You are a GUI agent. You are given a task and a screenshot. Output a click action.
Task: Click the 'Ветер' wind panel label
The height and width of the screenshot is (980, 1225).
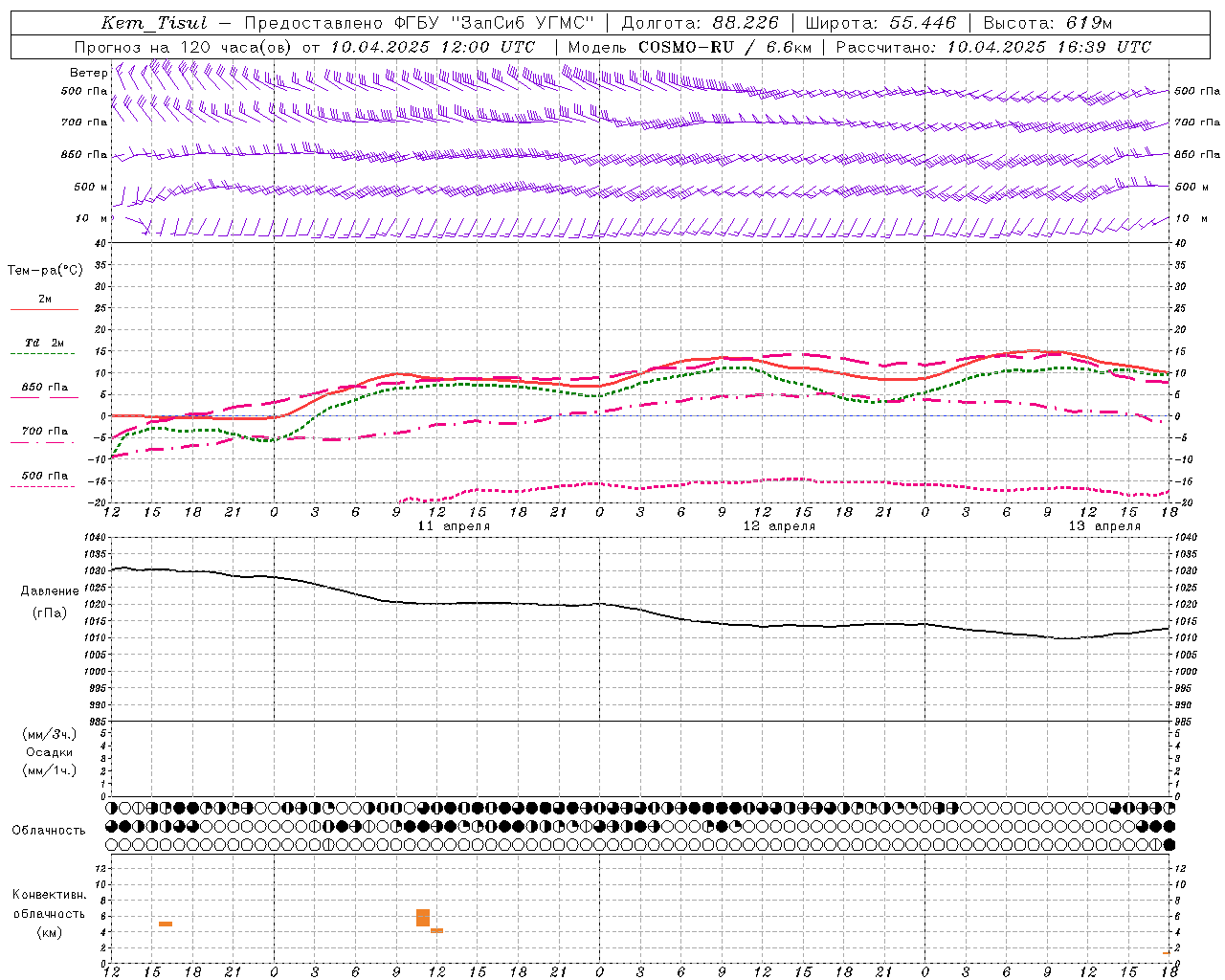pyautogui.click(x=89, y=73)
